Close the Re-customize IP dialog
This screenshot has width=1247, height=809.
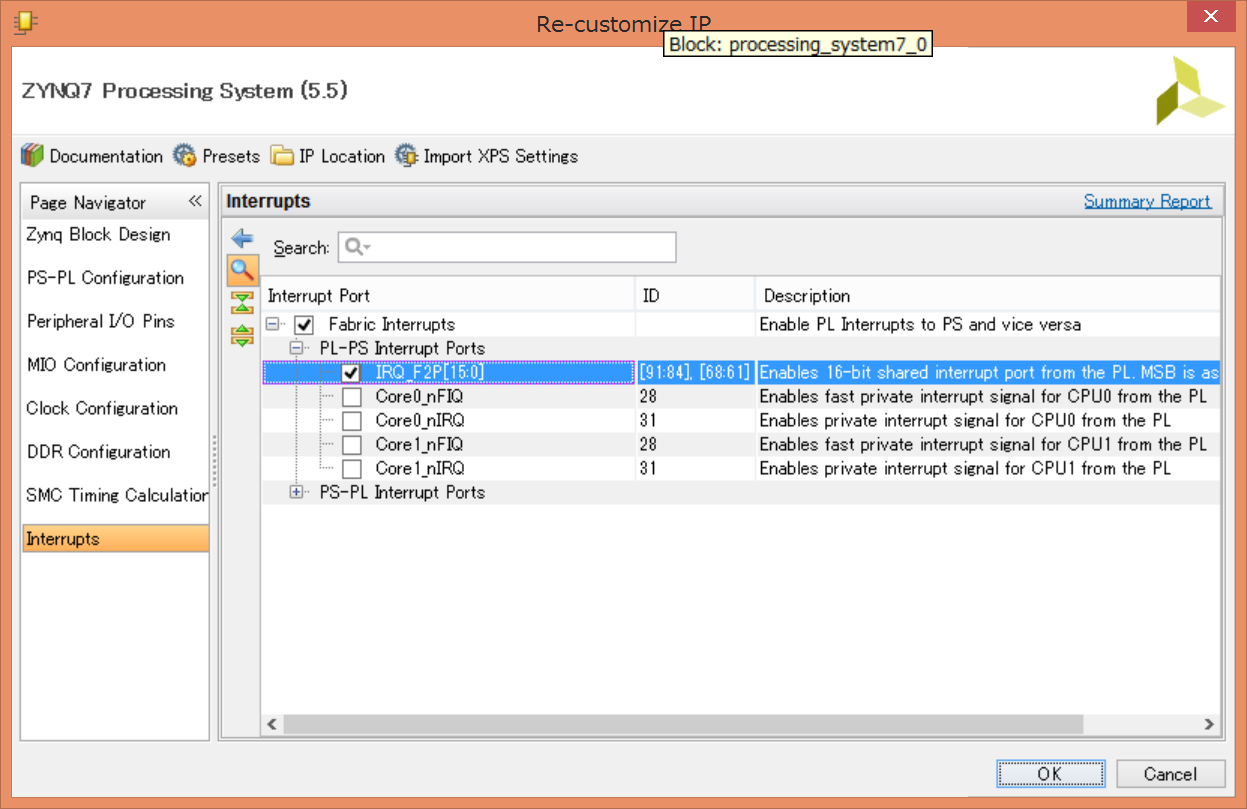click(1211, 16)
